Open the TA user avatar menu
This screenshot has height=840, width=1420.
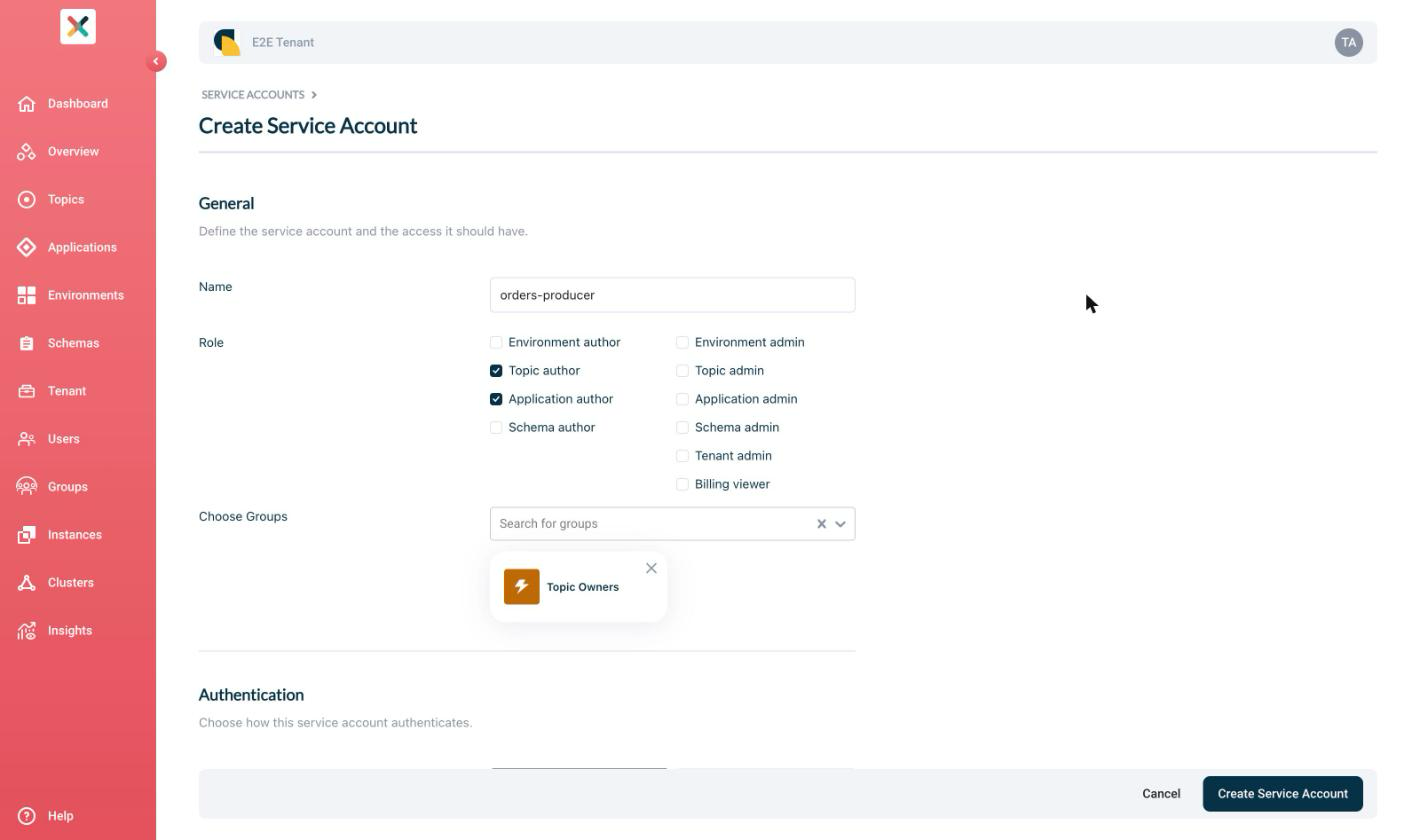[x=1348, y=42]
